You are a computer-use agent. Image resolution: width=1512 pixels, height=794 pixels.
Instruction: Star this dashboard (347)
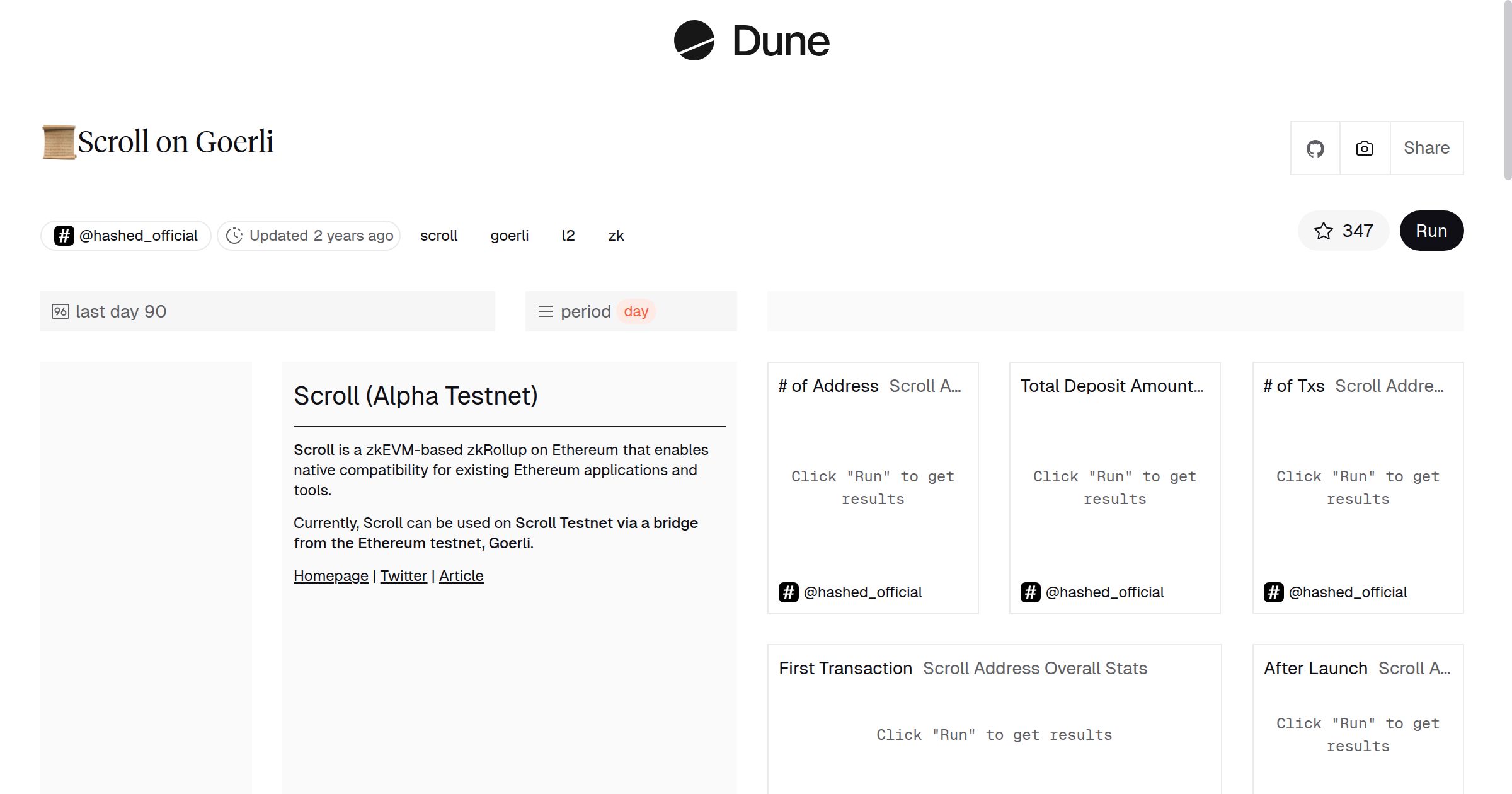(x=1343, y=231)
